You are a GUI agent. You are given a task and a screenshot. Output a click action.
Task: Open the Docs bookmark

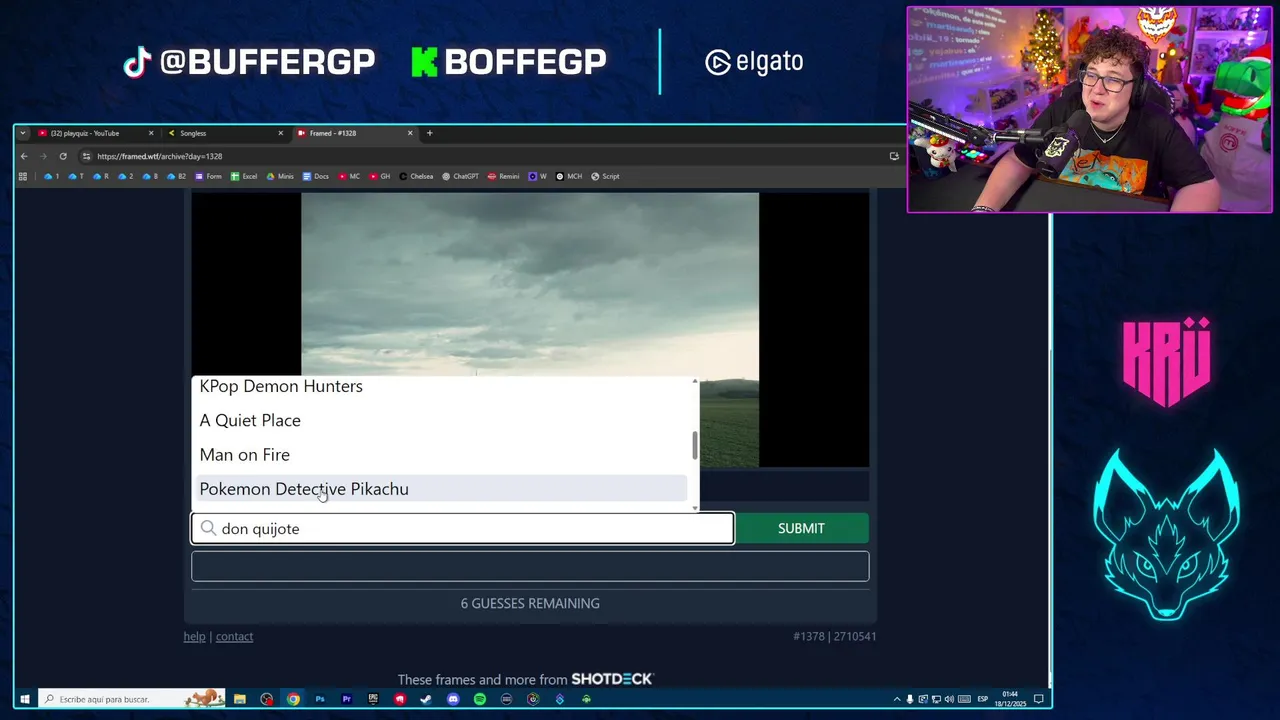pos(316,176)
